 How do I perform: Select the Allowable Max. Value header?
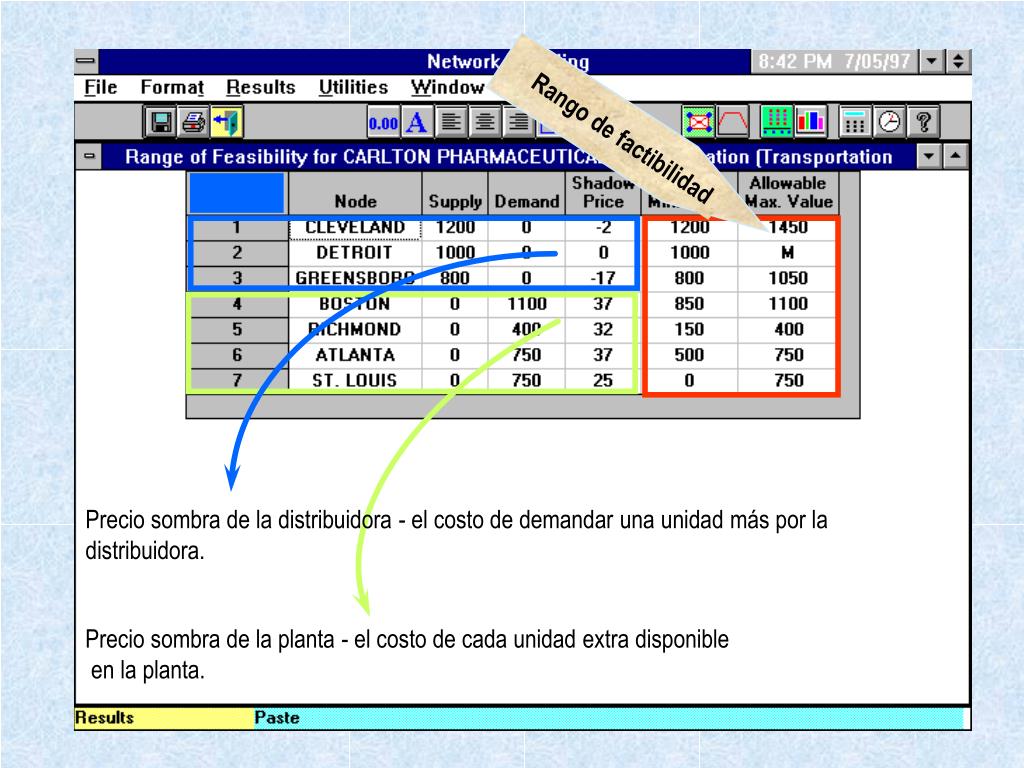click(x=788, y=193)
